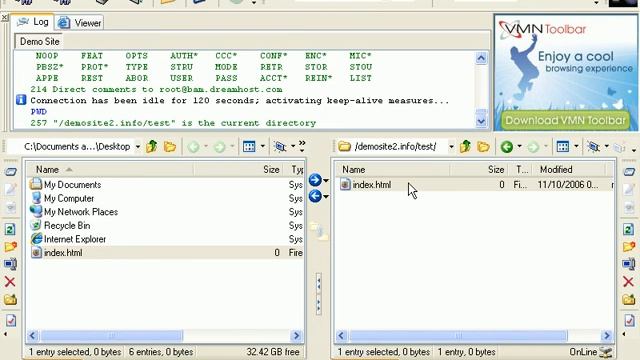Click the remote pane filter icon

pyautogui.click(x=593, y=146)
